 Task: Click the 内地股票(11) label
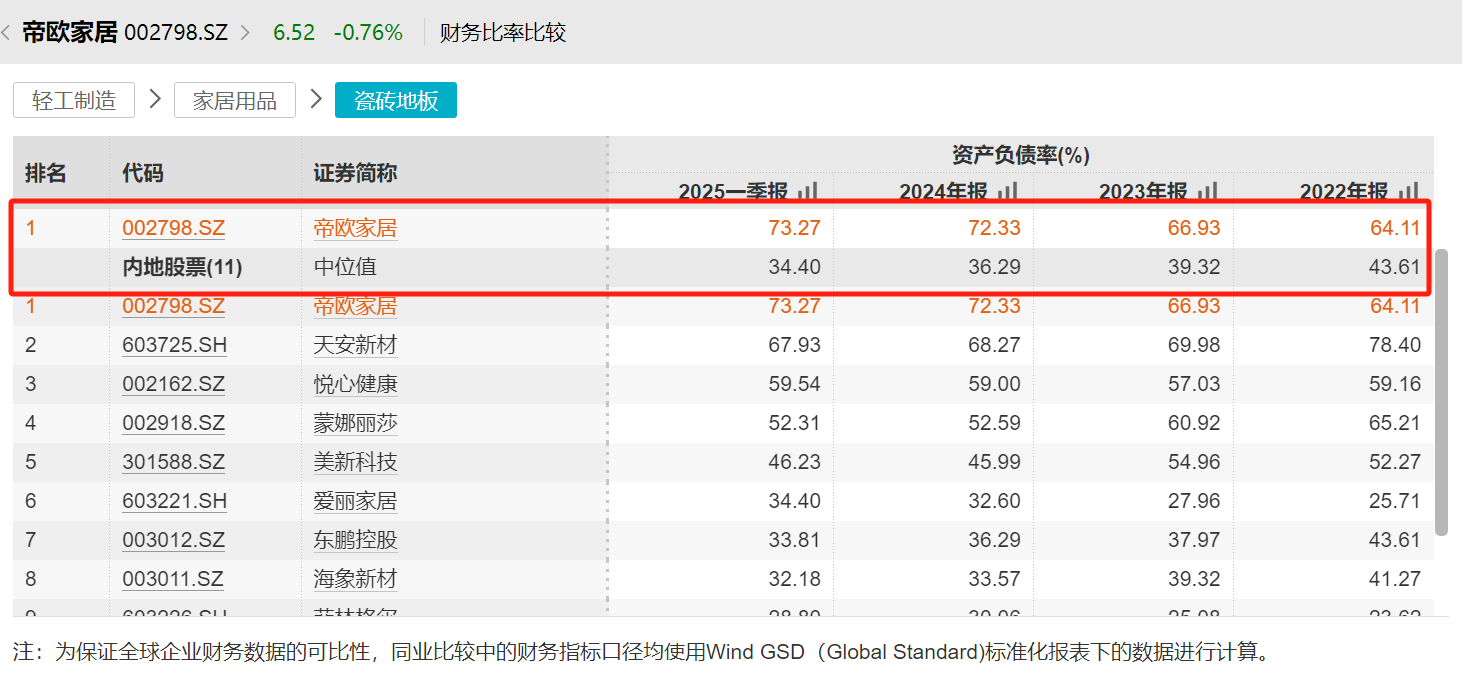(x=182, y=267)
